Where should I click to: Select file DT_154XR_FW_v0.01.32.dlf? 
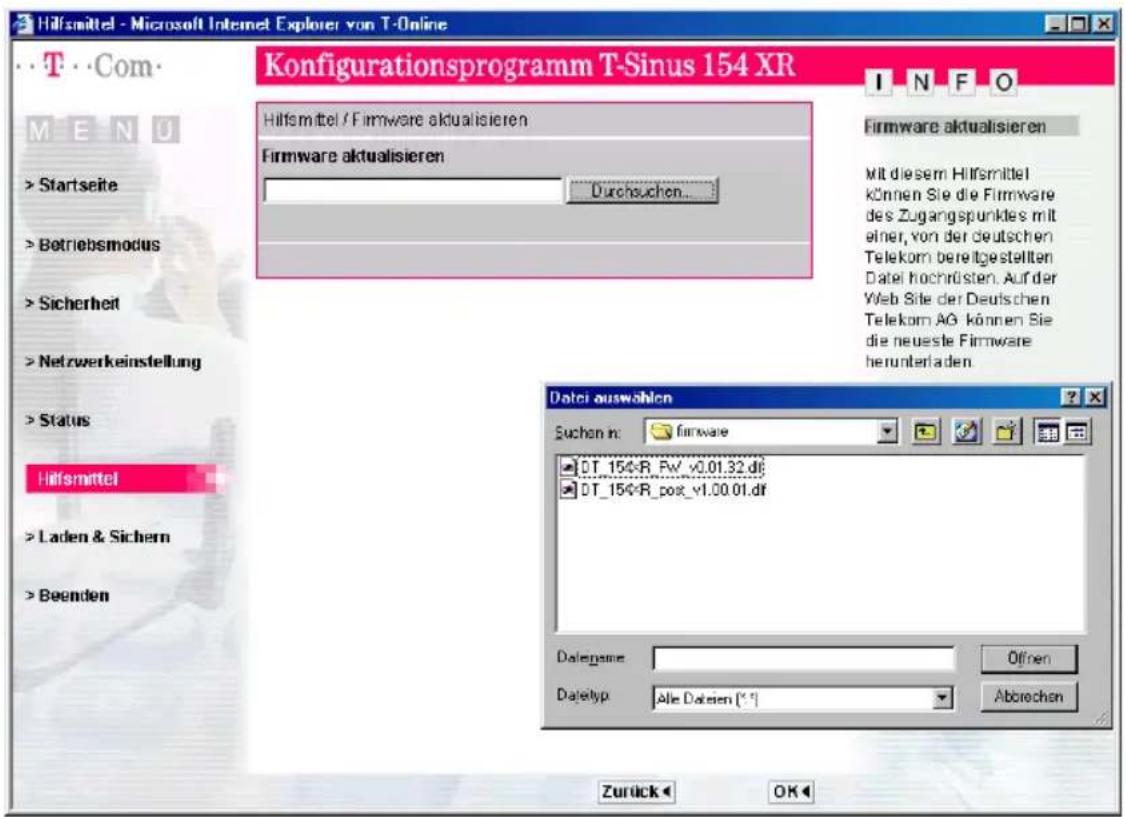pyautogui.click(x=672, y=467)
